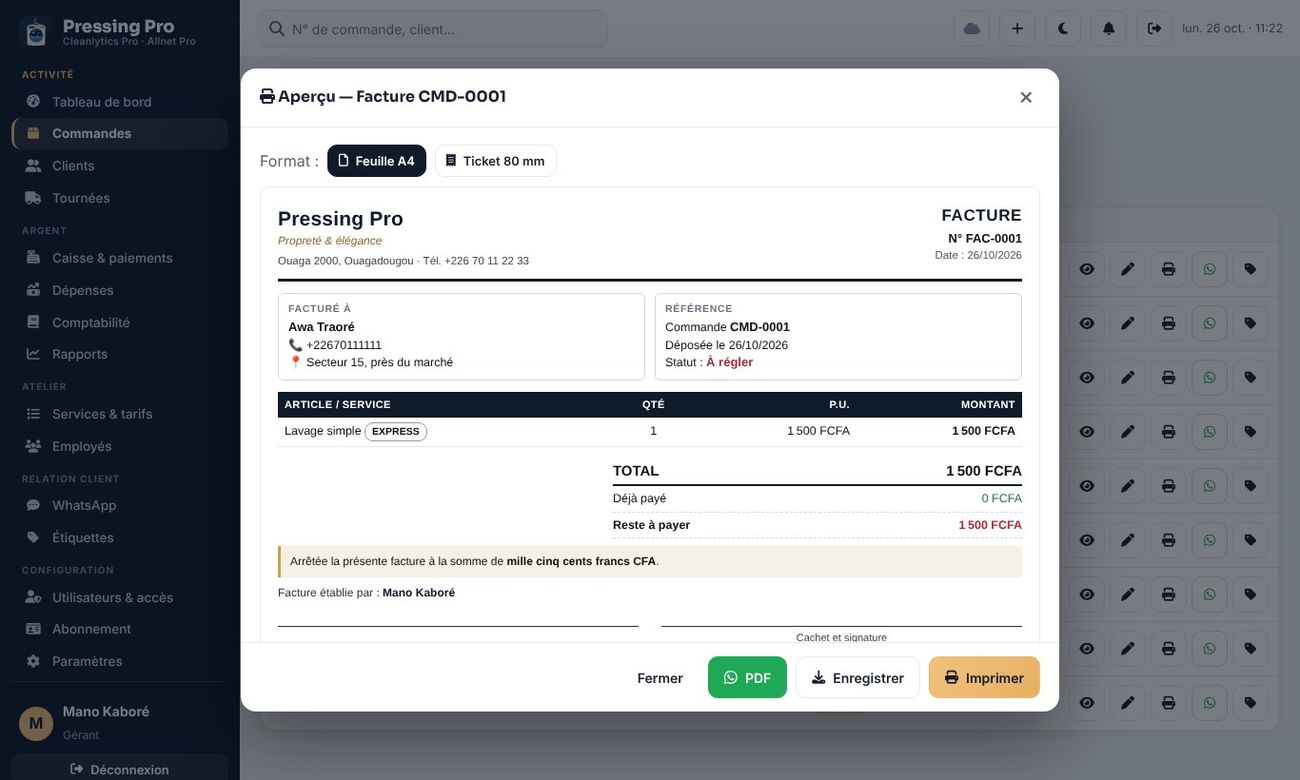
Task: Click the plus icon to add new
Action: coord(1017,28)
